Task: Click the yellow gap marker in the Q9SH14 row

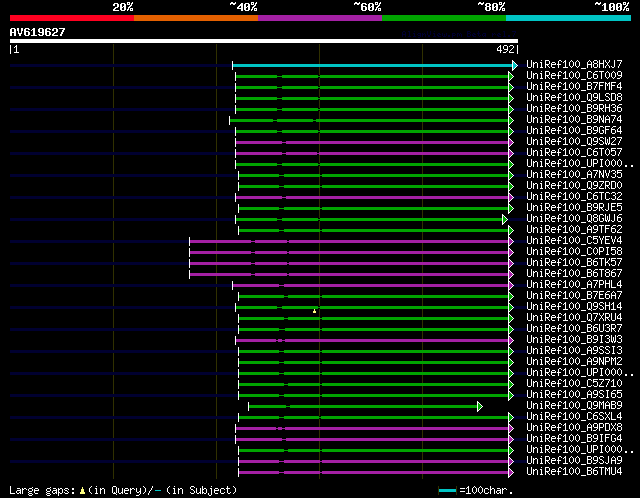Action: pos(314,311)
